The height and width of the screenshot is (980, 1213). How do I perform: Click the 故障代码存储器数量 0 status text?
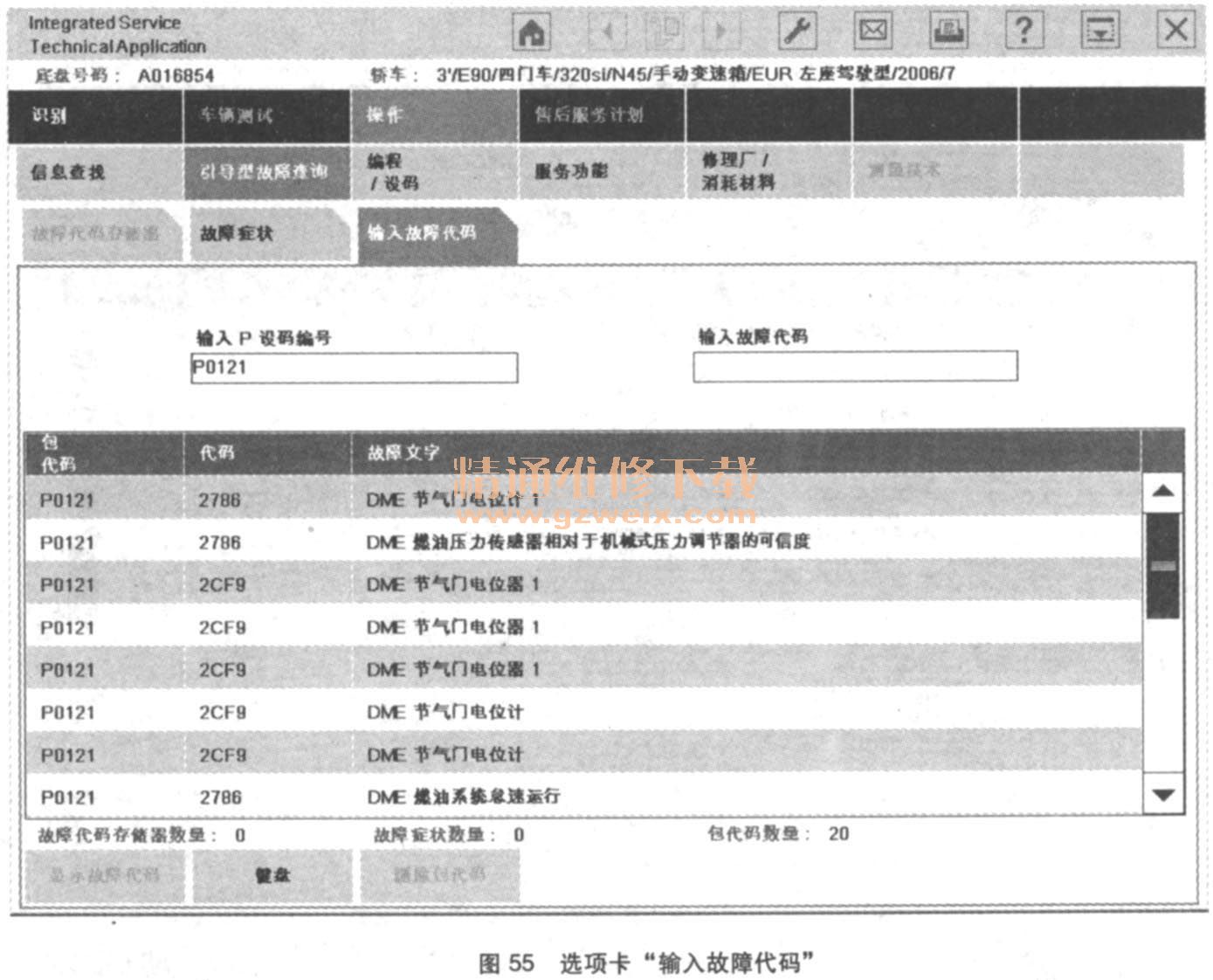click(x=141, y=835)
